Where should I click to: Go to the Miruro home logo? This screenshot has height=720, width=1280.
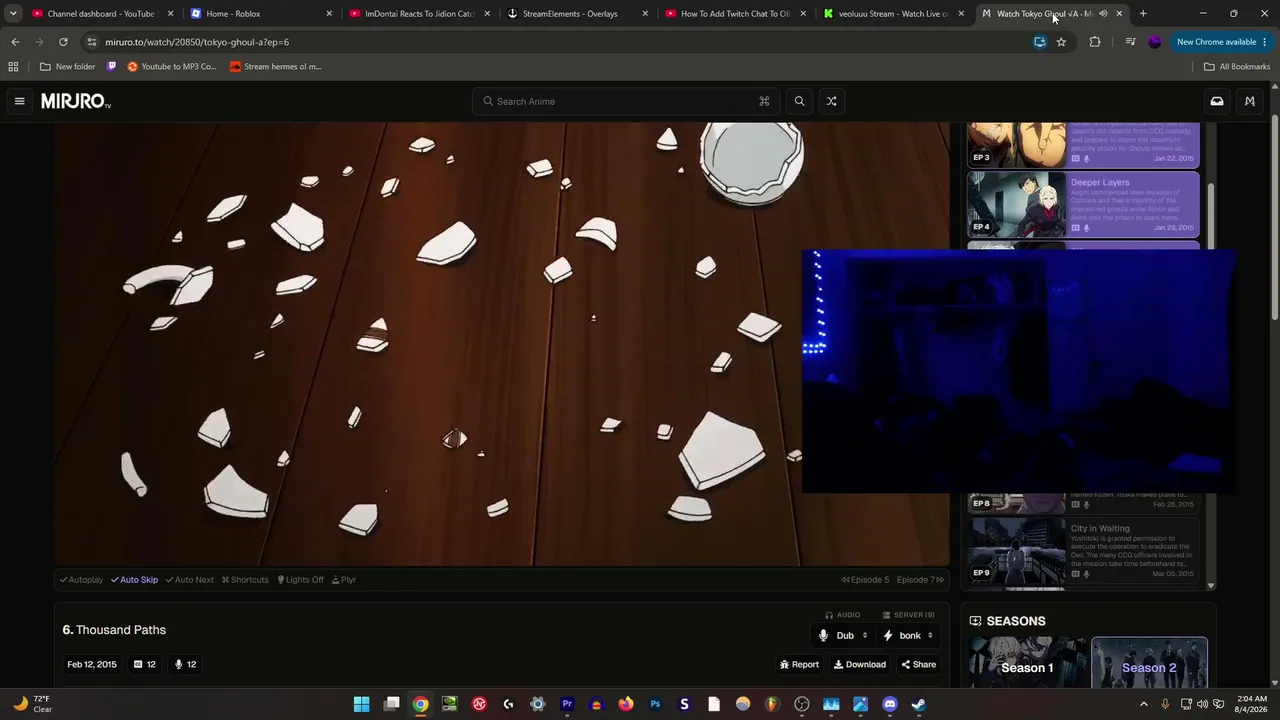(x=76, y=101)
